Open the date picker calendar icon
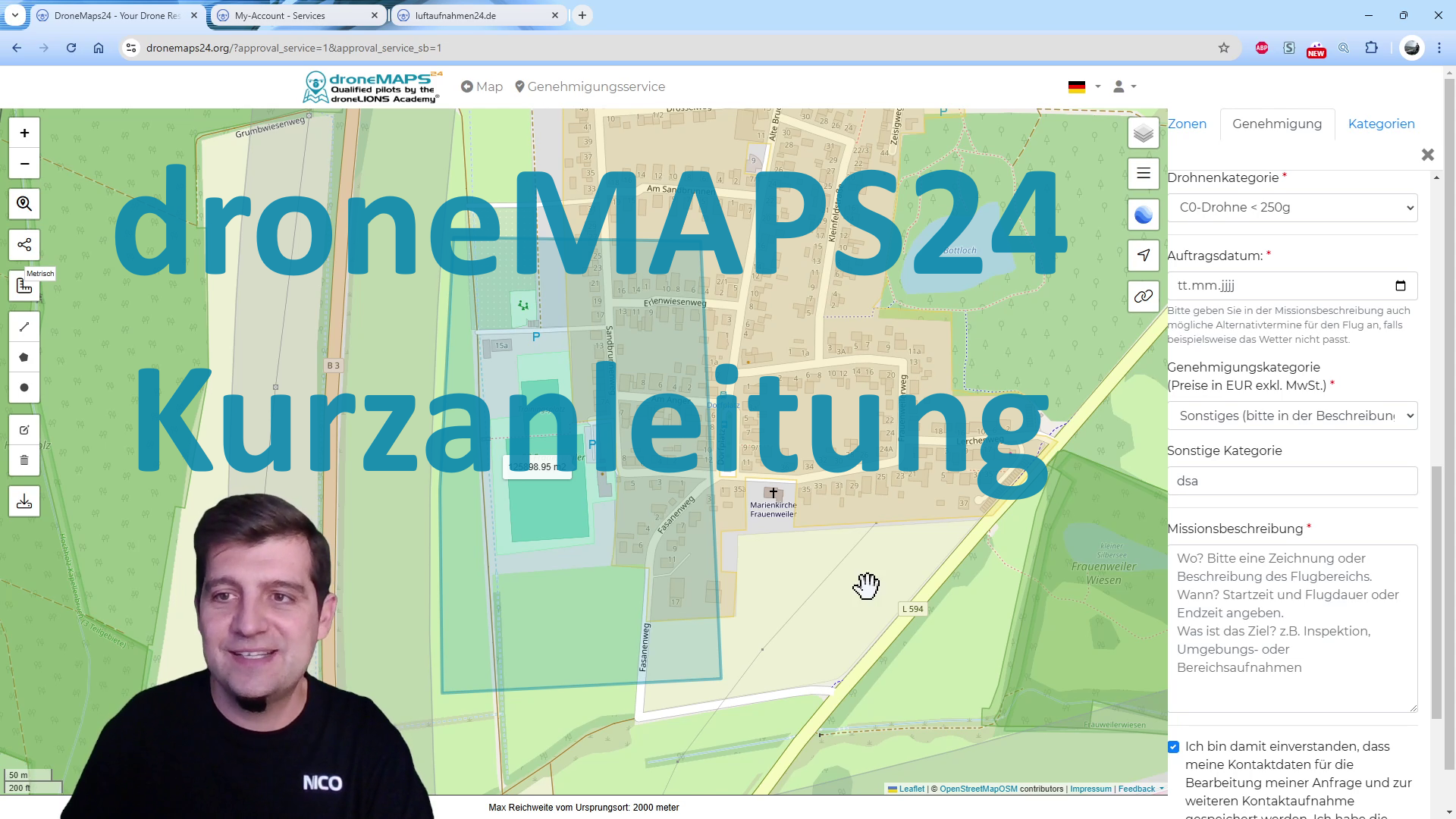 point(1401,286)
